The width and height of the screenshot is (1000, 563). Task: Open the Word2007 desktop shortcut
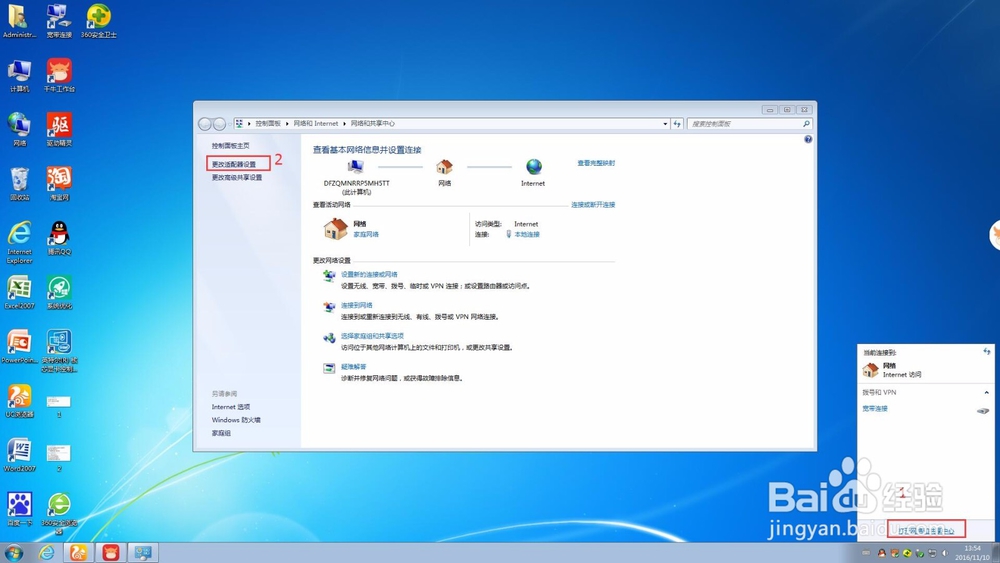click(x=19, y=455)
